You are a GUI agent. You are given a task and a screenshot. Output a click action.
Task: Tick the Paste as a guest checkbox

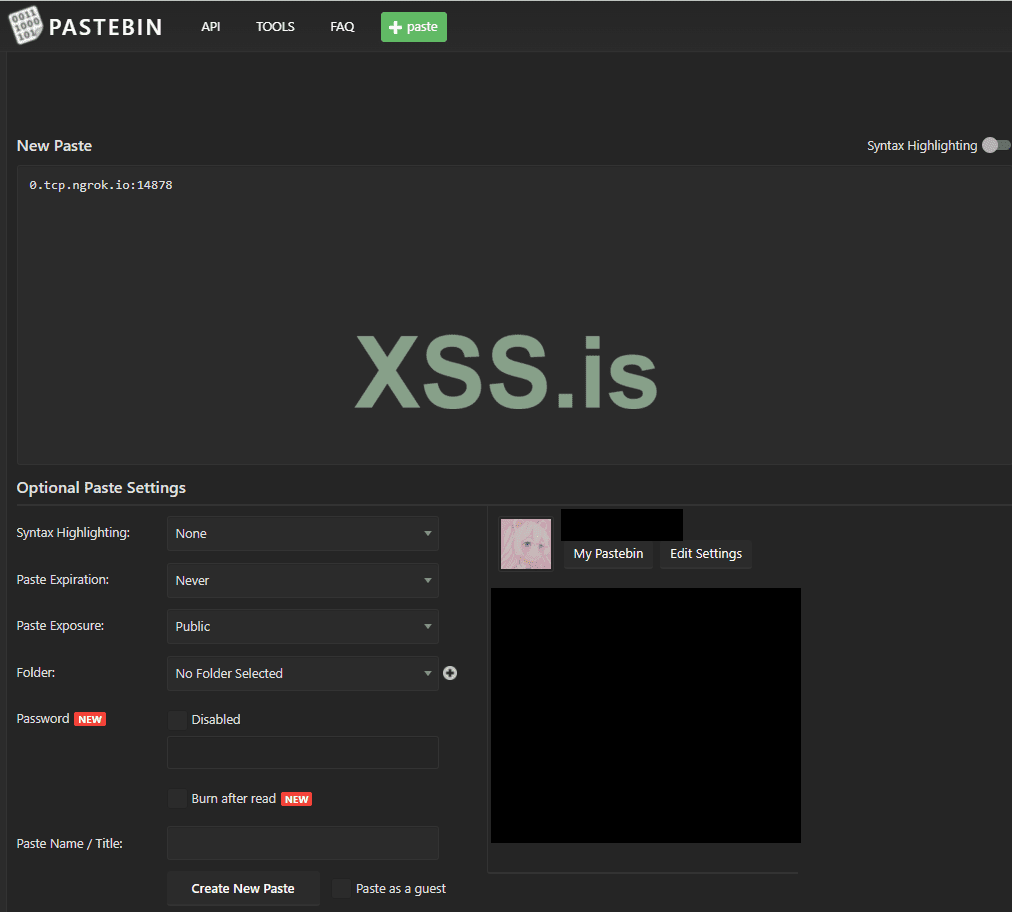point(341,888)
